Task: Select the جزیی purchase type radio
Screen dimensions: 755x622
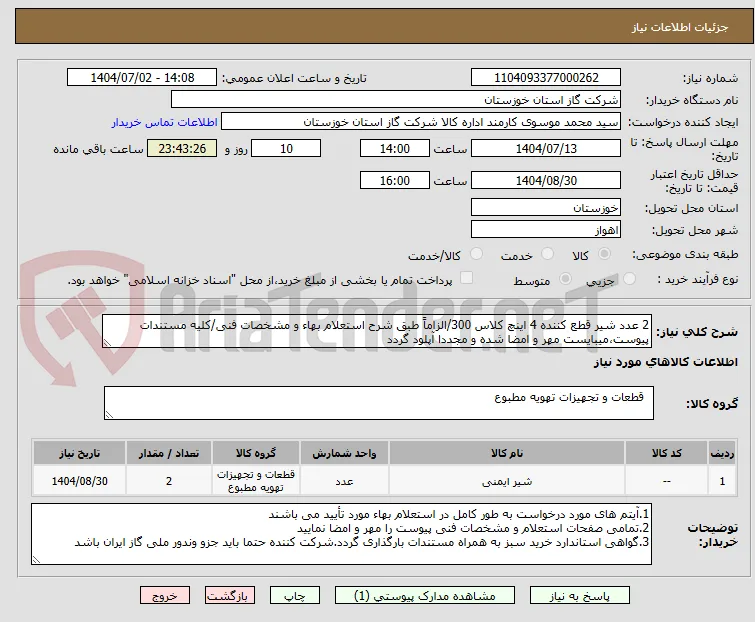Action: (x=629, y=279)
